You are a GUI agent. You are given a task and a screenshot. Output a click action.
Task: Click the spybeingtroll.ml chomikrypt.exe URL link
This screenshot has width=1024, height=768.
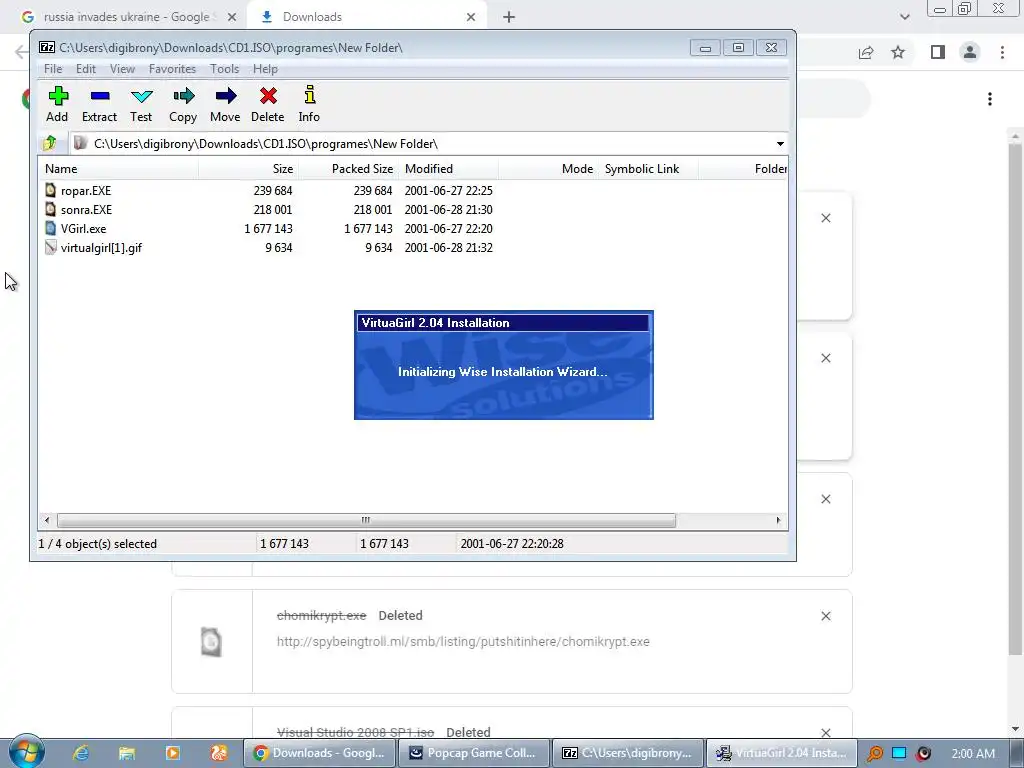pos(463,641)
